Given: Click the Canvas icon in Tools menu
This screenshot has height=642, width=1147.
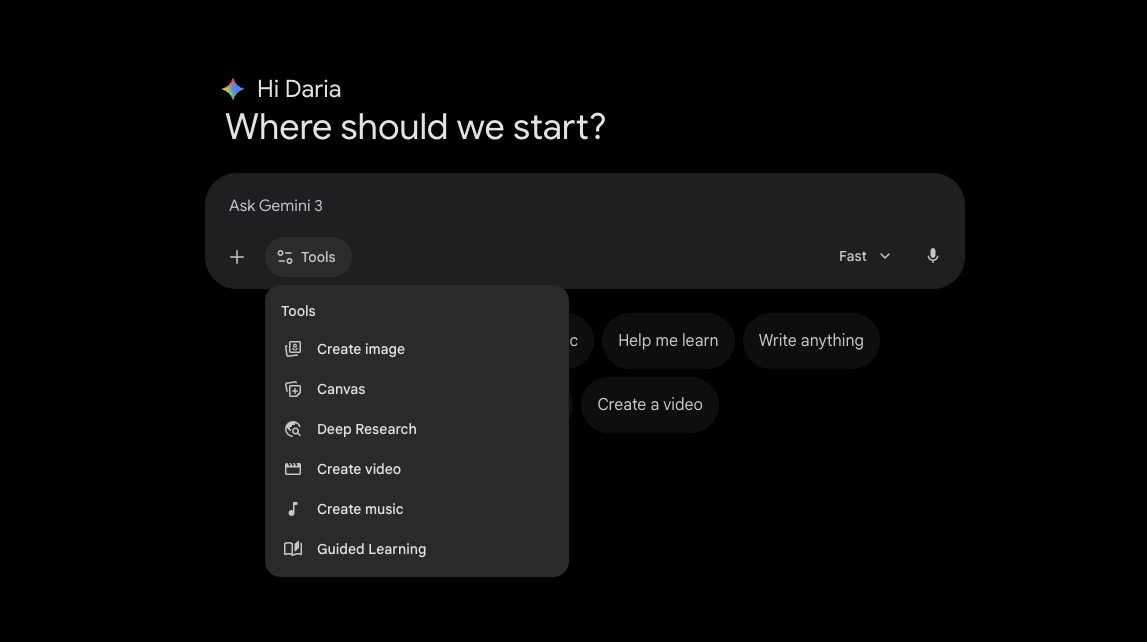Looking at the screenshot, I should (x=293, y=389).
